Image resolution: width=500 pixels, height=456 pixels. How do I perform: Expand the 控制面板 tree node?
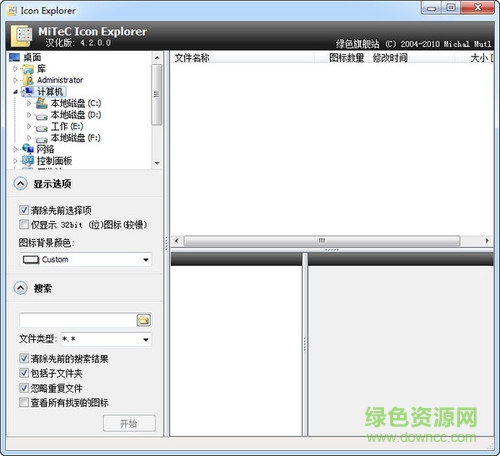click(15, 161)
